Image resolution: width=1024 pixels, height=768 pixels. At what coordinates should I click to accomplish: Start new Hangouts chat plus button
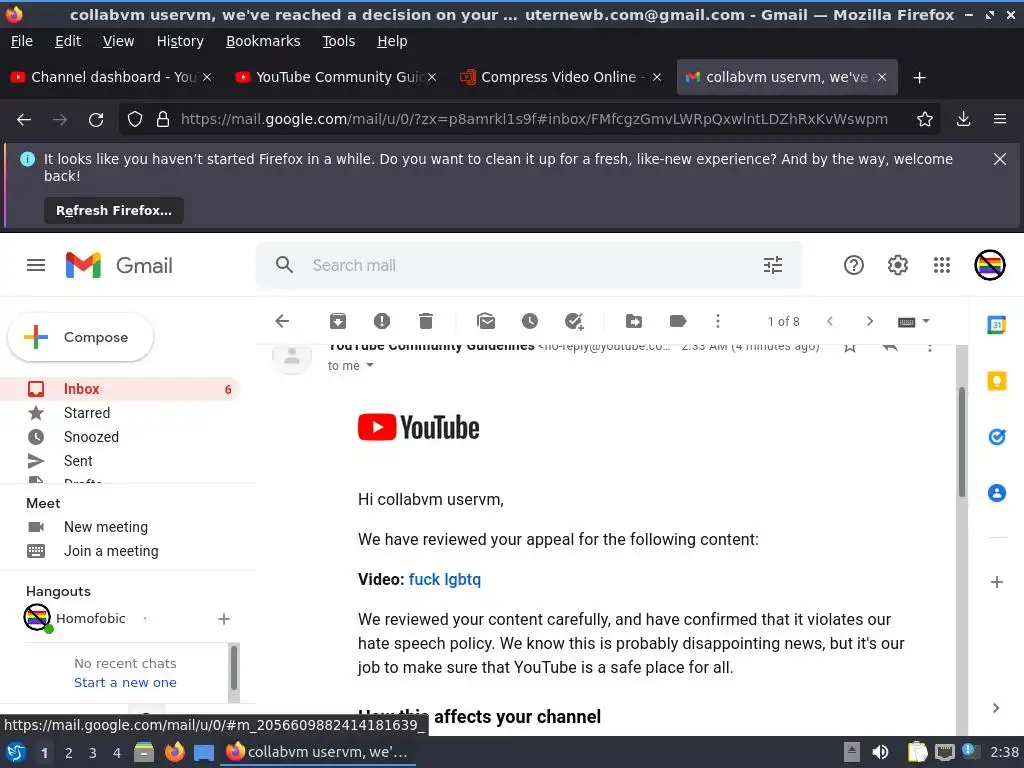tap(223, 618)
